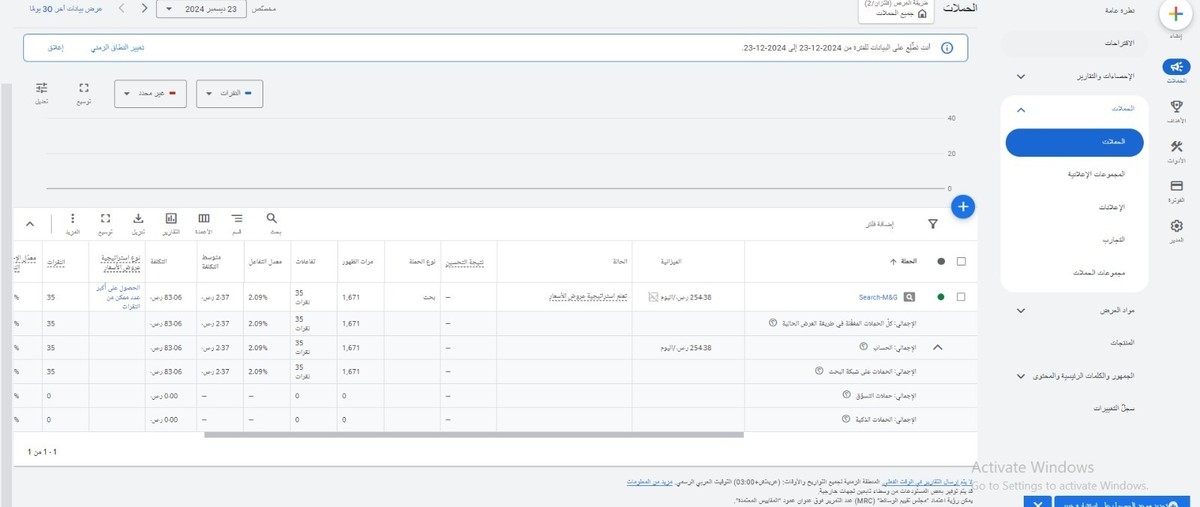Click grey status dot in header
Screen dimensions: 1200x507
pyautogui.click(x=941, y=261)
